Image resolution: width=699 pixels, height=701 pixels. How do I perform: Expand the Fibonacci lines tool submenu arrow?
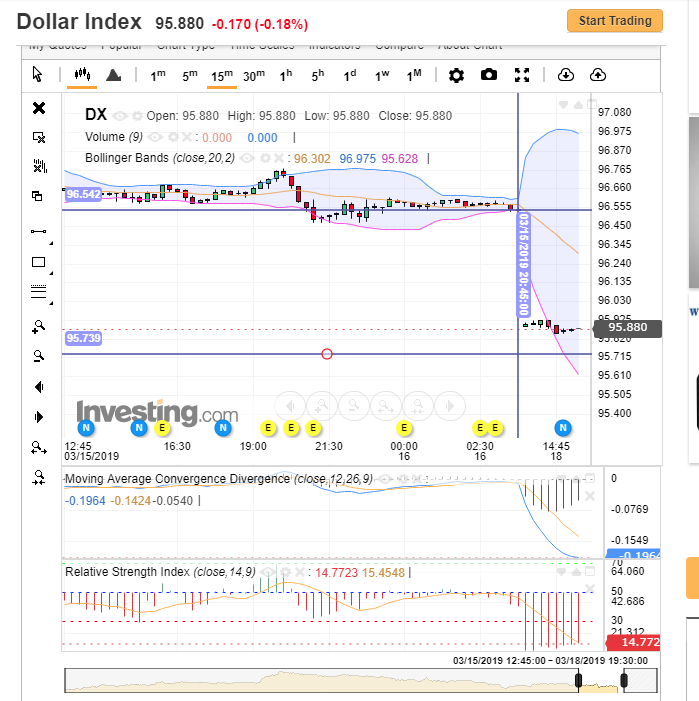point(51,303)
